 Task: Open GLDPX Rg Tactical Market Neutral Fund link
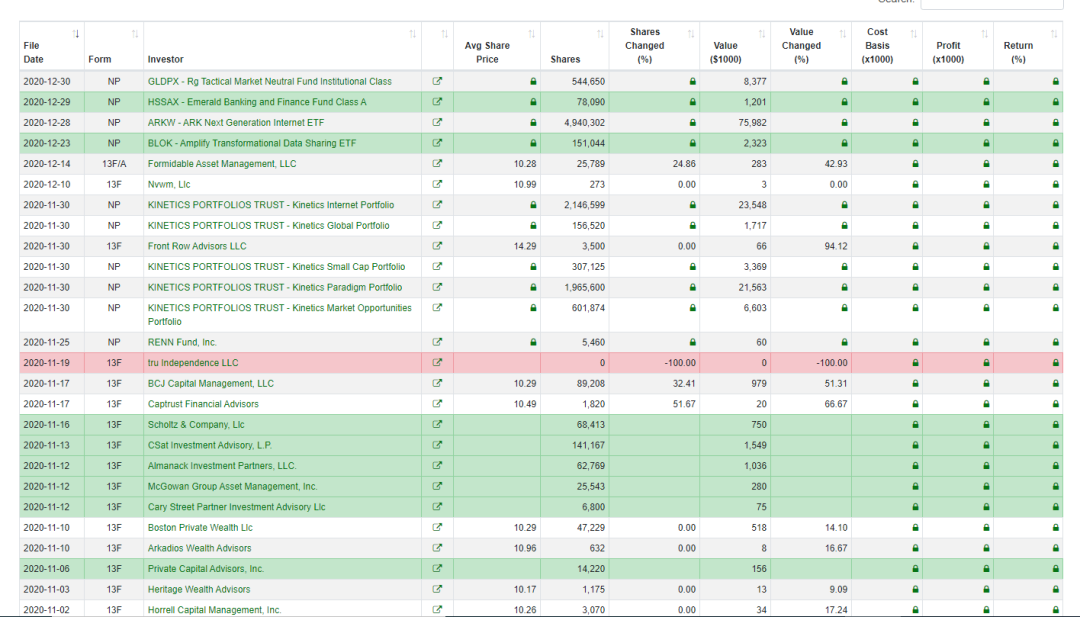[x=269, y=81]
